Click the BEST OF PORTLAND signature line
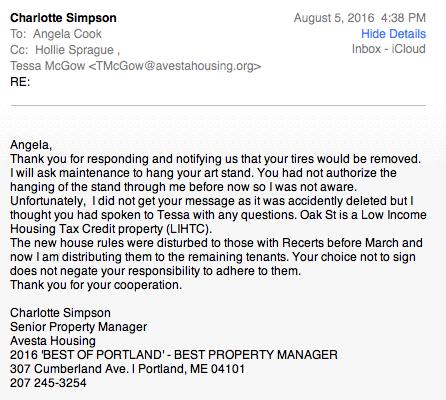The height and width of the screenshot is (400, 446). tap(174, 355)
